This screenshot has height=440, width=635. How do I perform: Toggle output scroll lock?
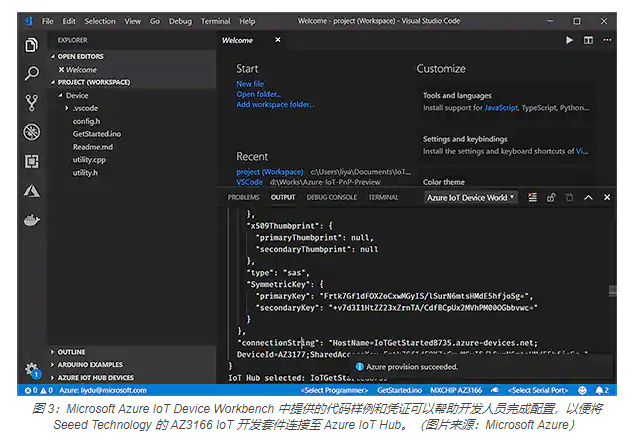(551, 197)
